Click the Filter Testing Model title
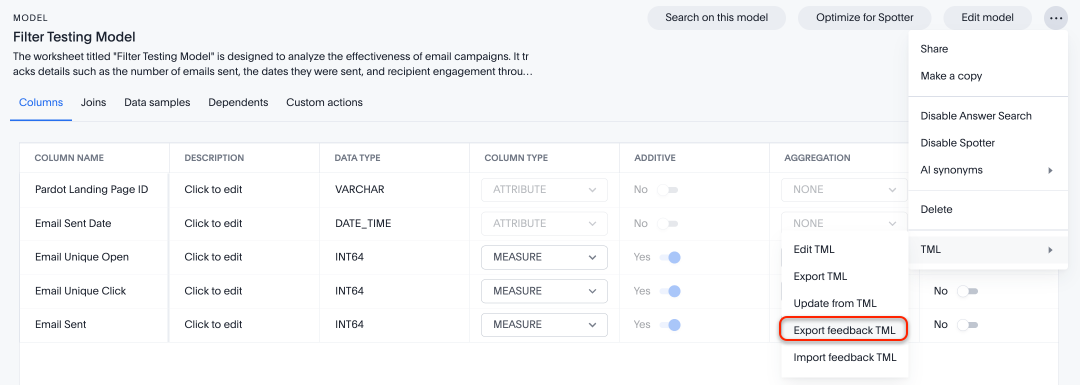This screenshot has width=1080, height=385. [x=74, y=37]
